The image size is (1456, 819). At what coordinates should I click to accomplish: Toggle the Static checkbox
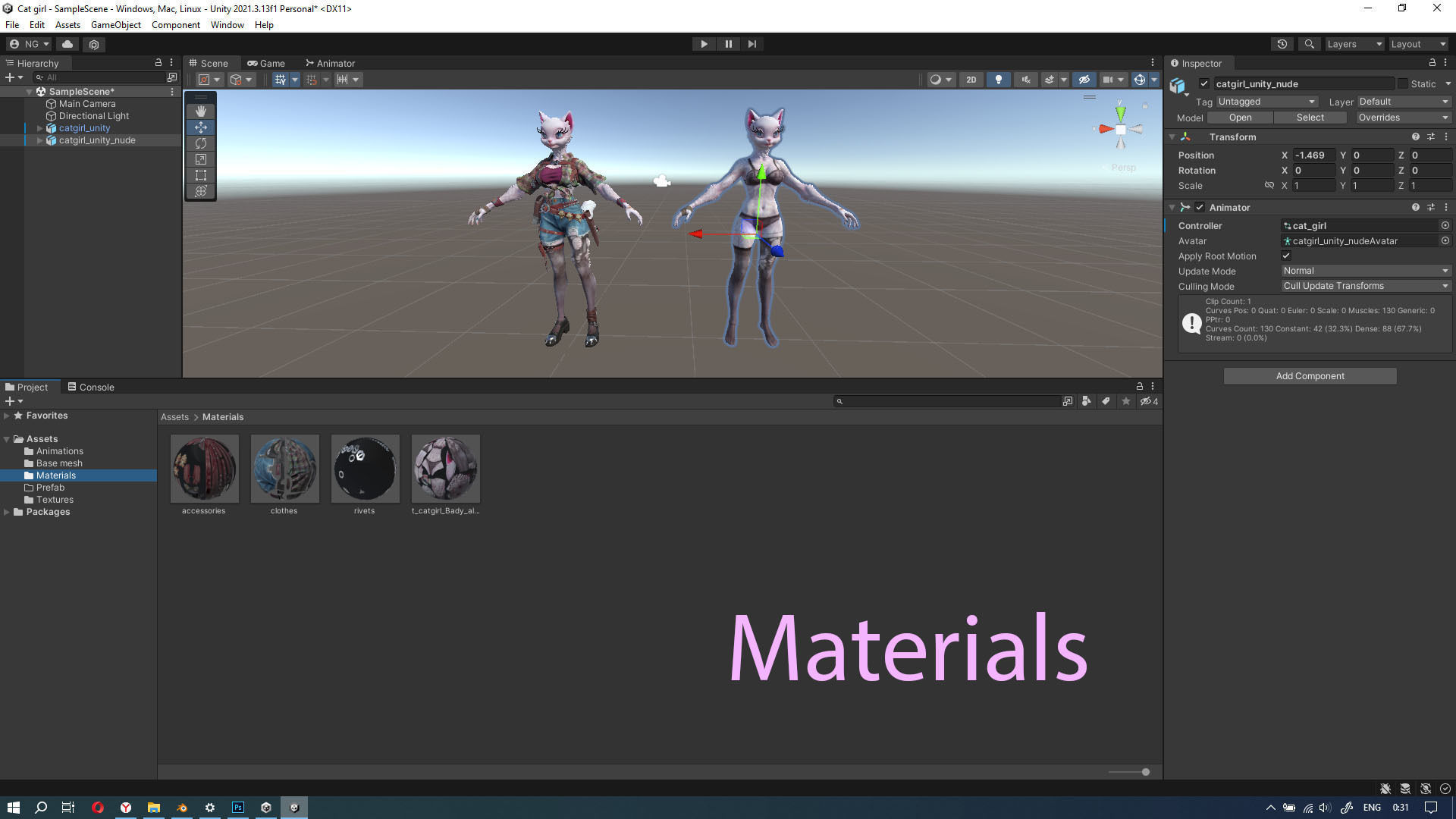coord(1403,84)
